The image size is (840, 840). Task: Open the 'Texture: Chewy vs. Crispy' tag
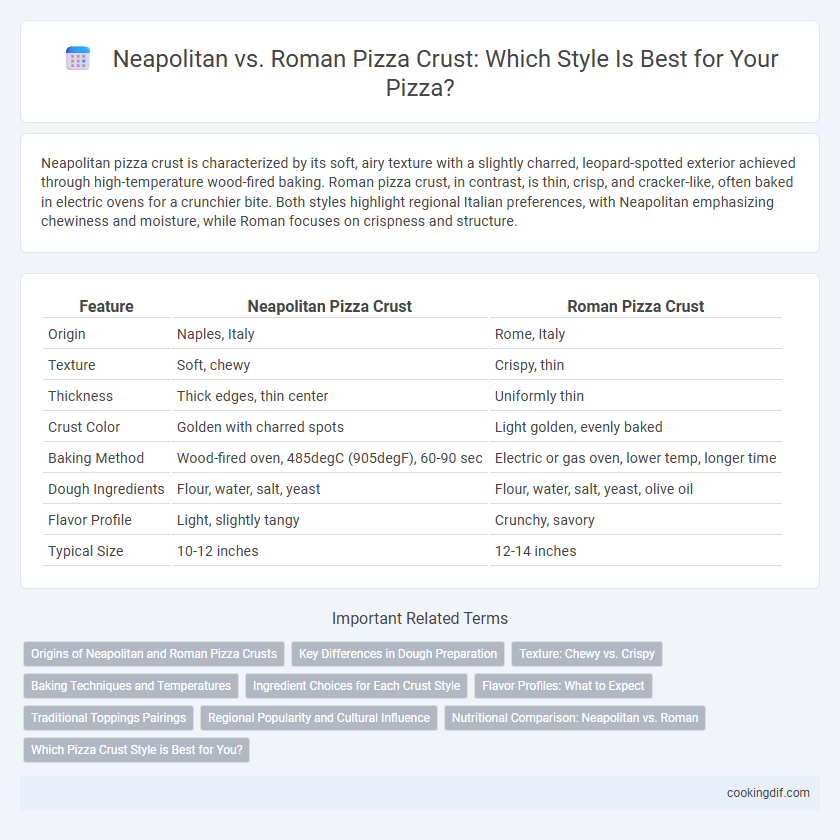[x=587, y=654]
